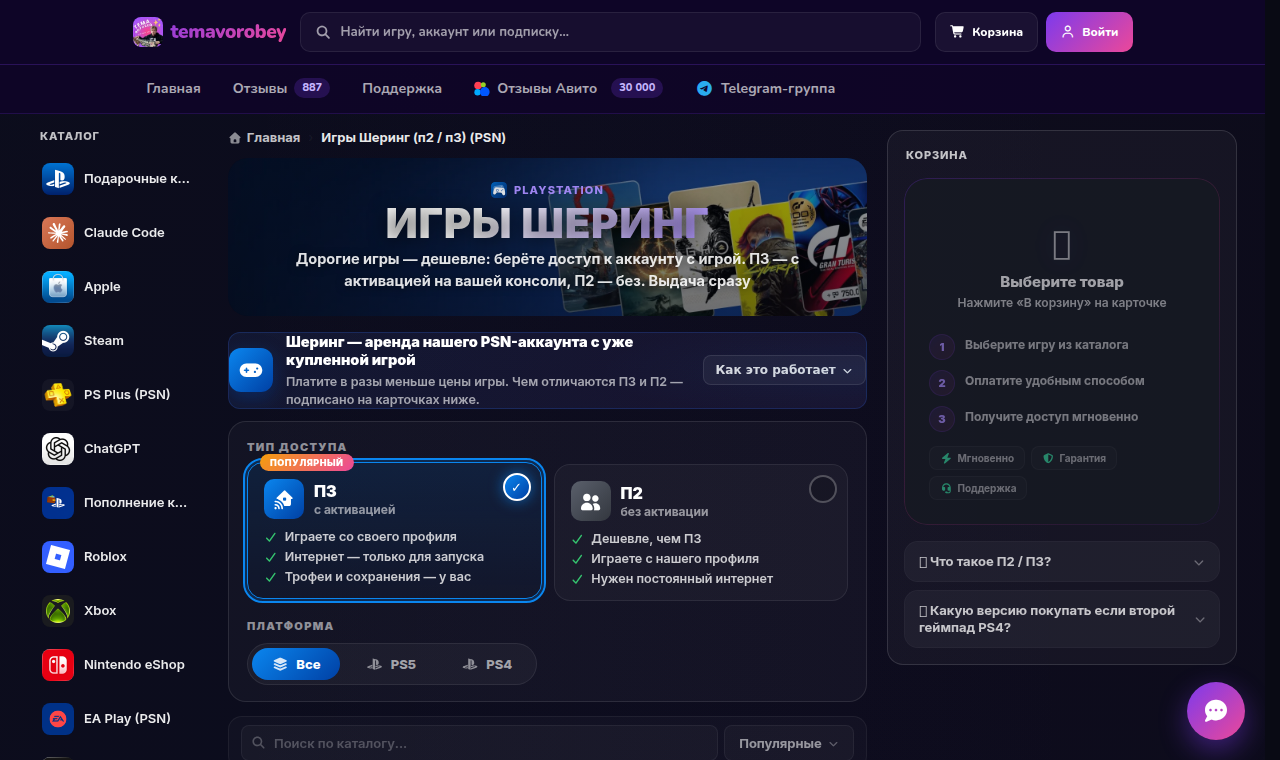Click the Avito logo icon in navigation

point(482,88)
